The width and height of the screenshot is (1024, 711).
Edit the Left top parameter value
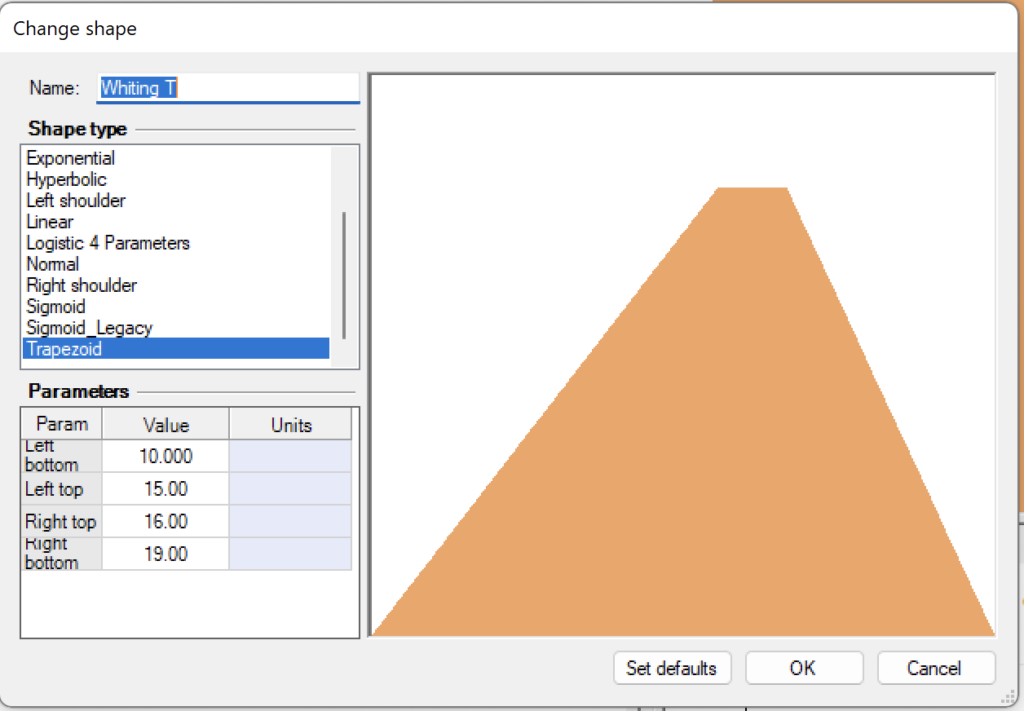coord(164,489)
